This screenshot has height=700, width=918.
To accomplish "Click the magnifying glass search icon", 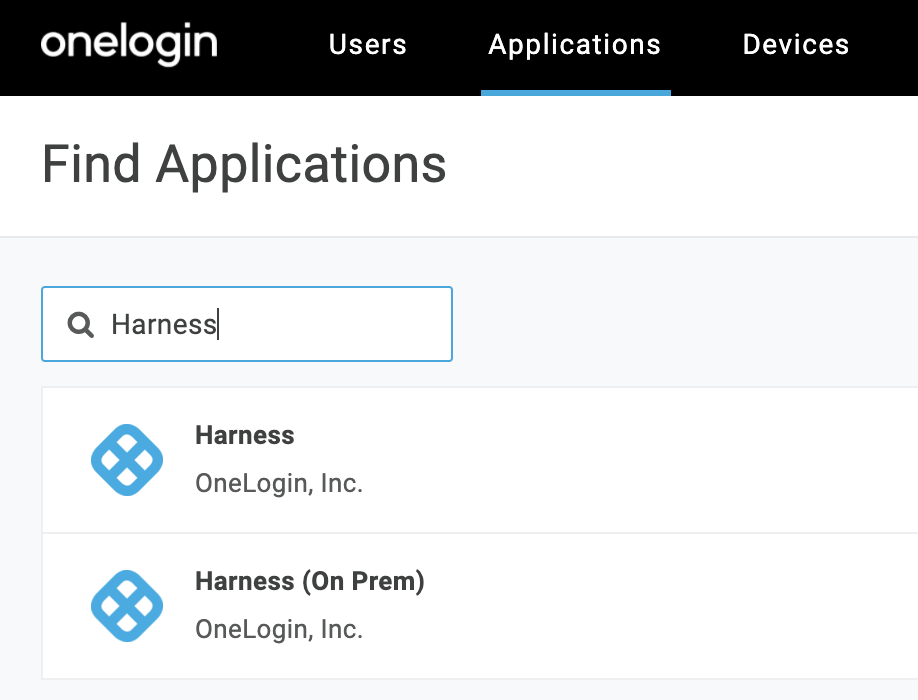I will click(80, 324).
